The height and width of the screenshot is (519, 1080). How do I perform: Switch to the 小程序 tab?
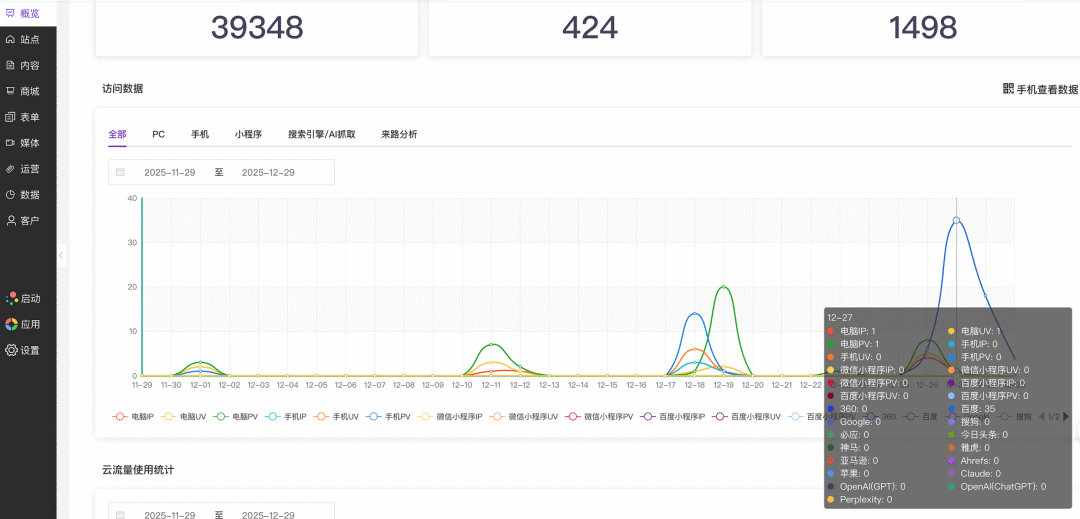click(248, 134)
